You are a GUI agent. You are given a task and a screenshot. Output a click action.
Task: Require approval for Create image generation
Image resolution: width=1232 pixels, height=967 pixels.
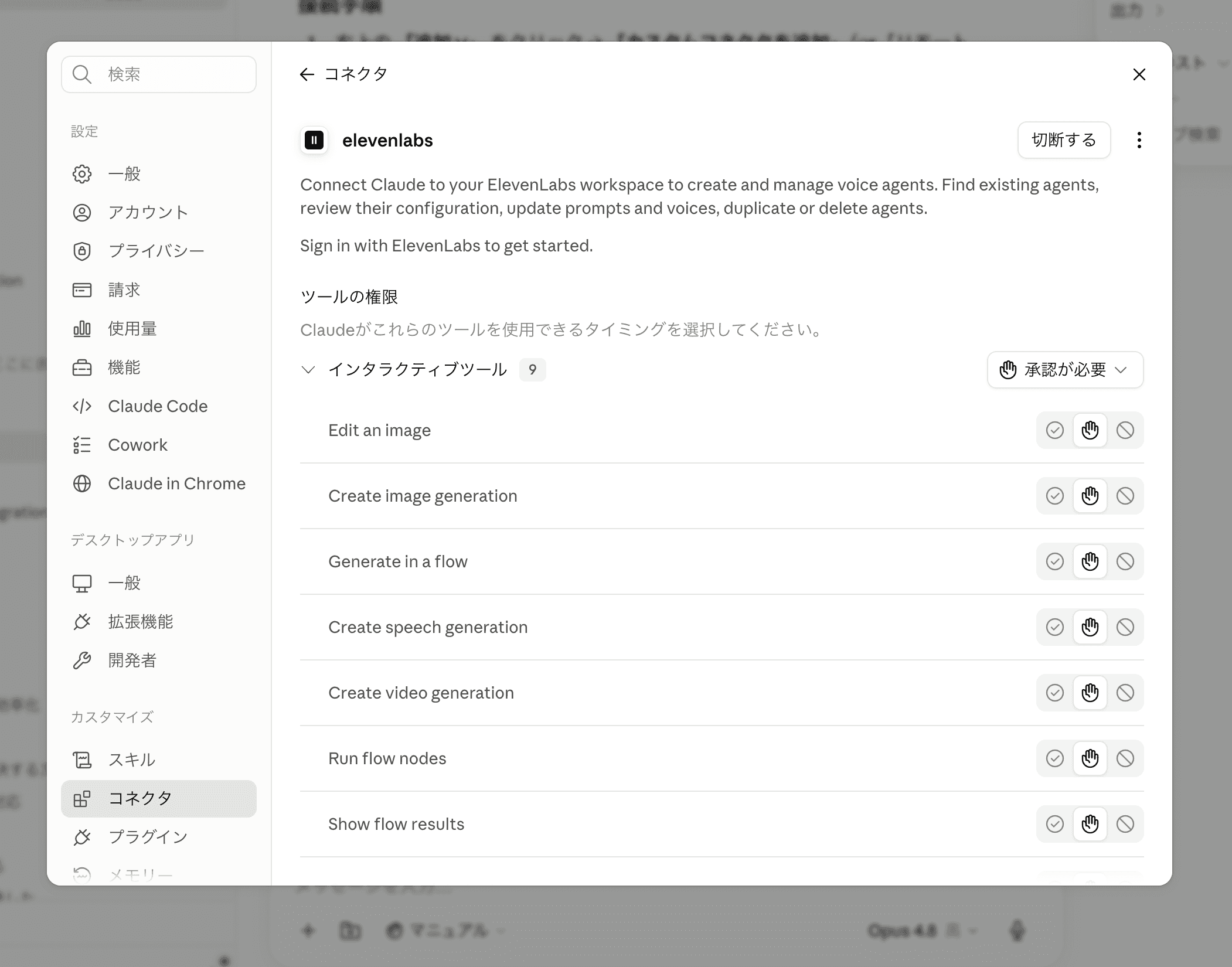tap(1090, 496)
